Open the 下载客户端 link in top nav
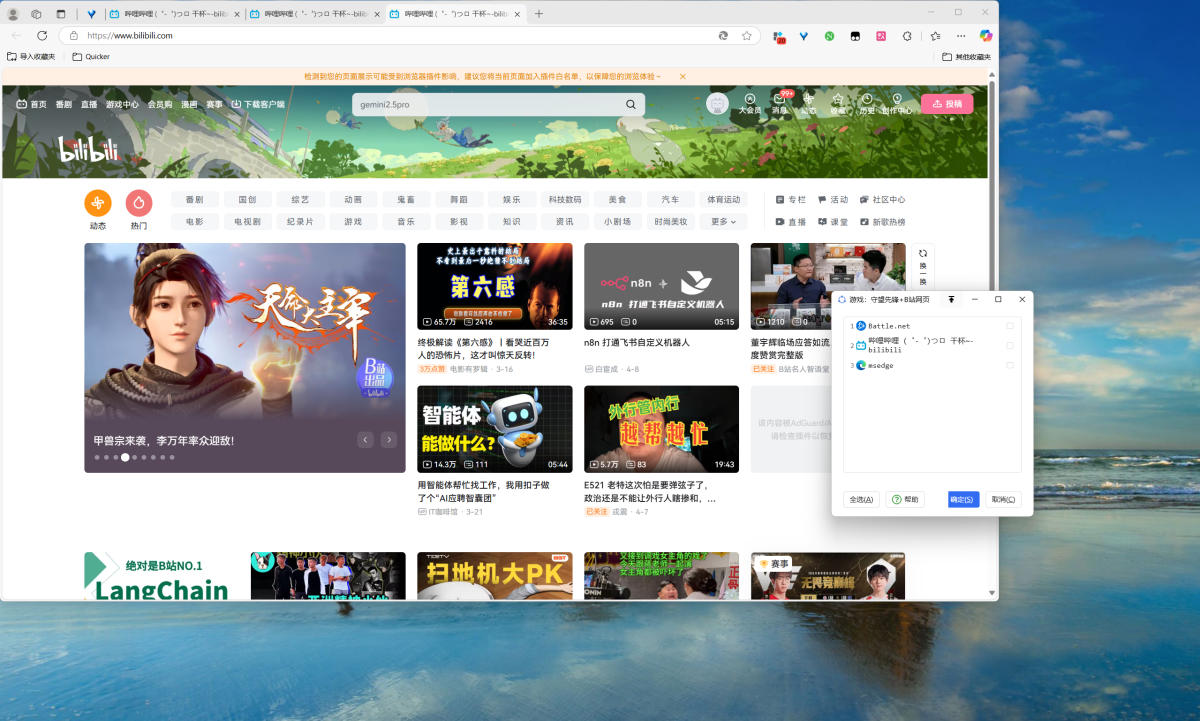This screenshot has height=721, width=1200. pyautogui.click(x=258, y=104)
